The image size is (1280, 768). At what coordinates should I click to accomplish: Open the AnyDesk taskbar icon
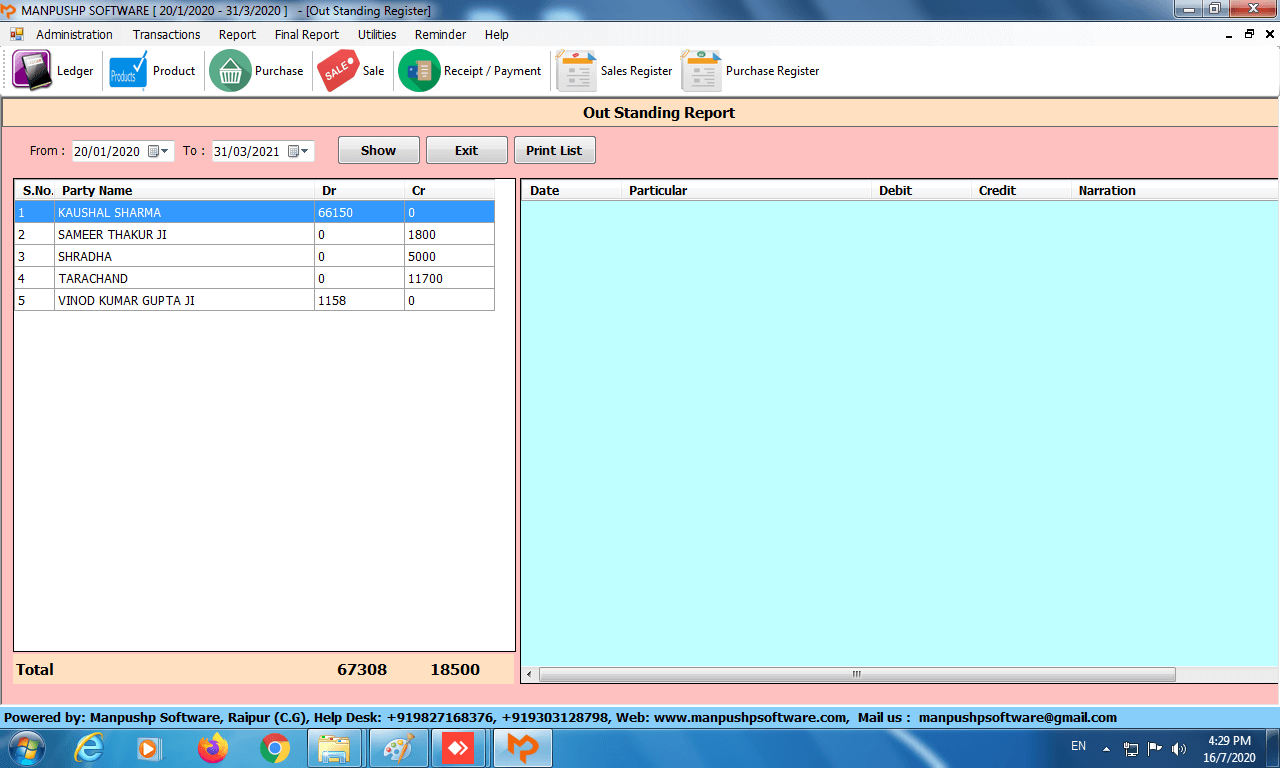pos(459,748)
